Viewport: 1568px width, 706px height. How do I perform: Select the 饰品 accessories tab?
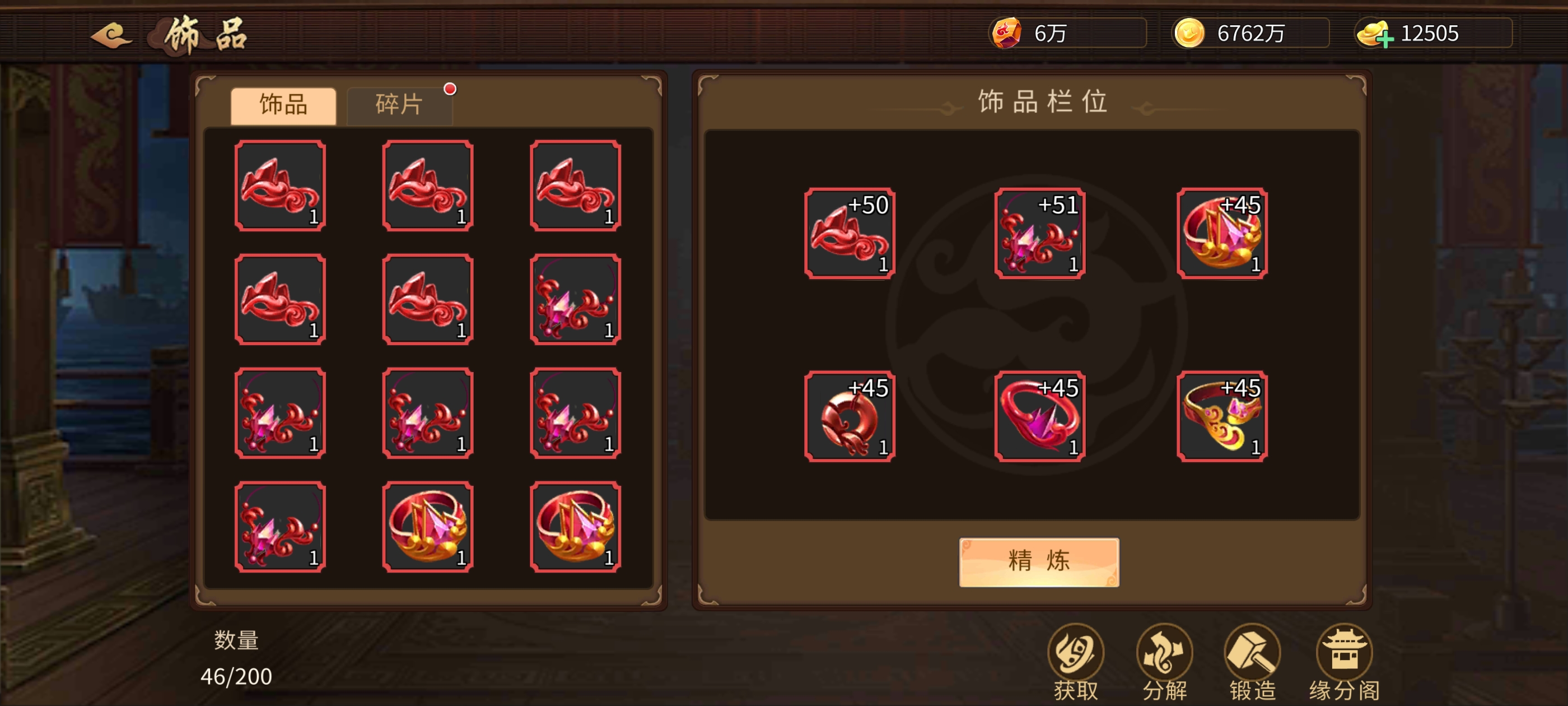tap(283, 105)
